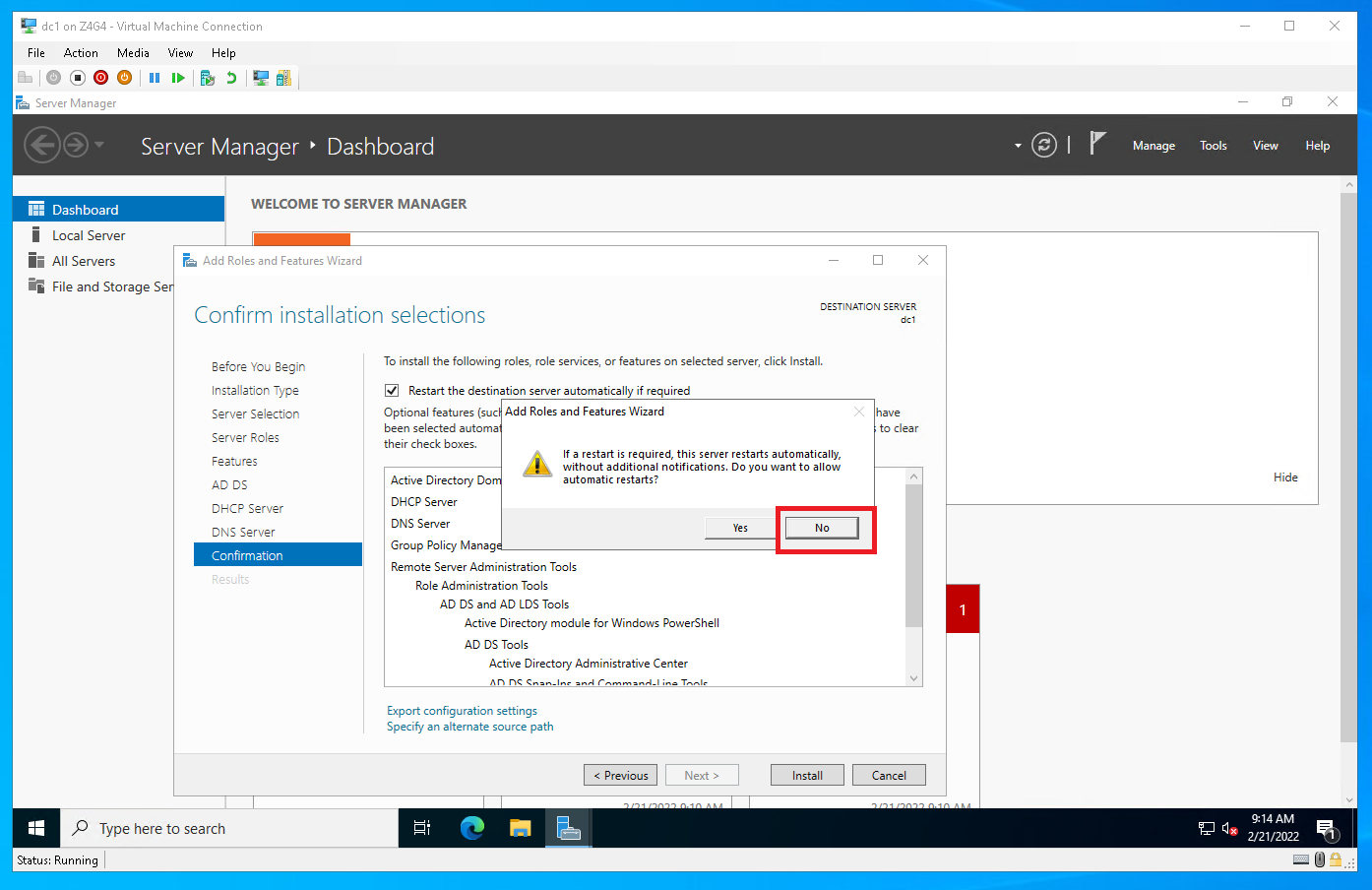Open the VM Connection View menu
Image resolution: width=1372 pixels, height=890 pixels.
tap(180, 53)
